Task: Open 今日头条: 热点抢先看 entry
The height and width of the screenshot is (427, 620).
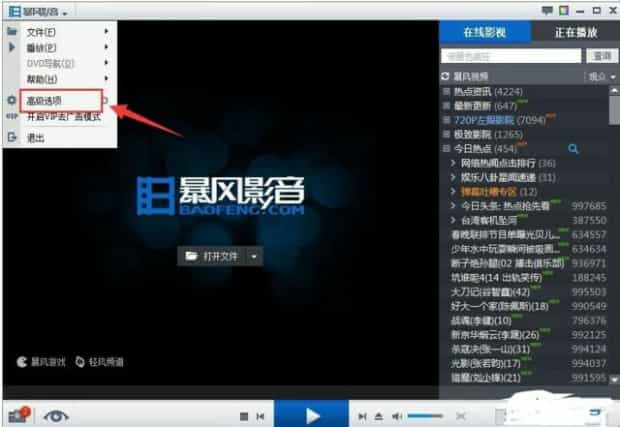Action: pos(505,206)
